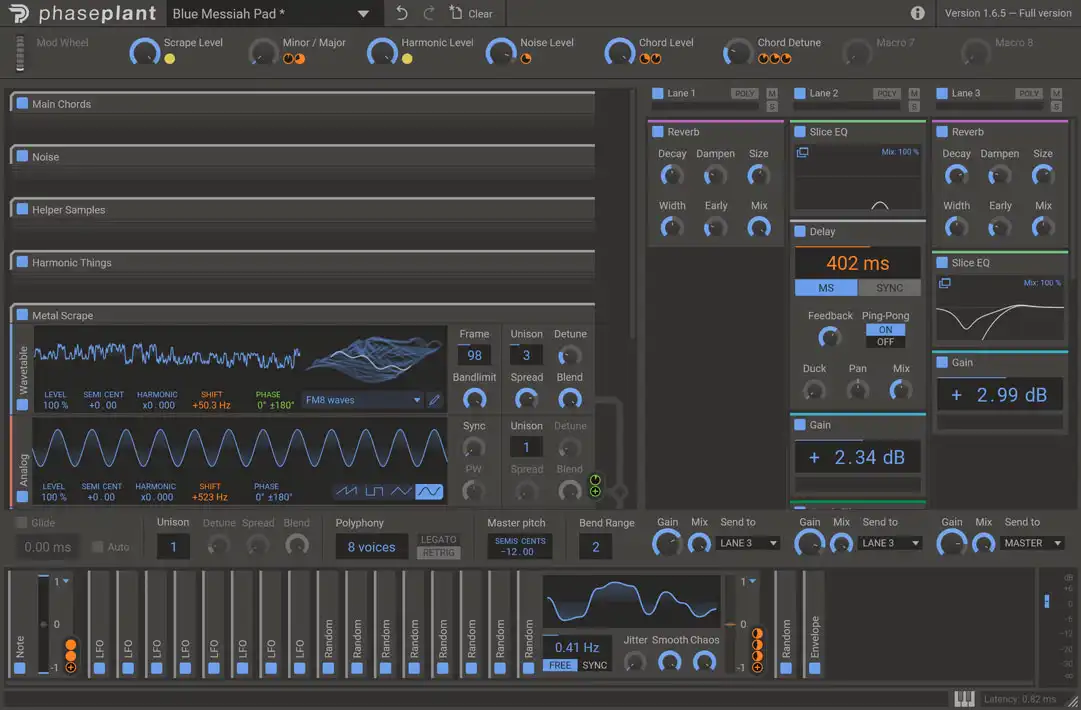Click the Clear button
The width and height of the screenshot is (1081, 710).
coord(471,13)
